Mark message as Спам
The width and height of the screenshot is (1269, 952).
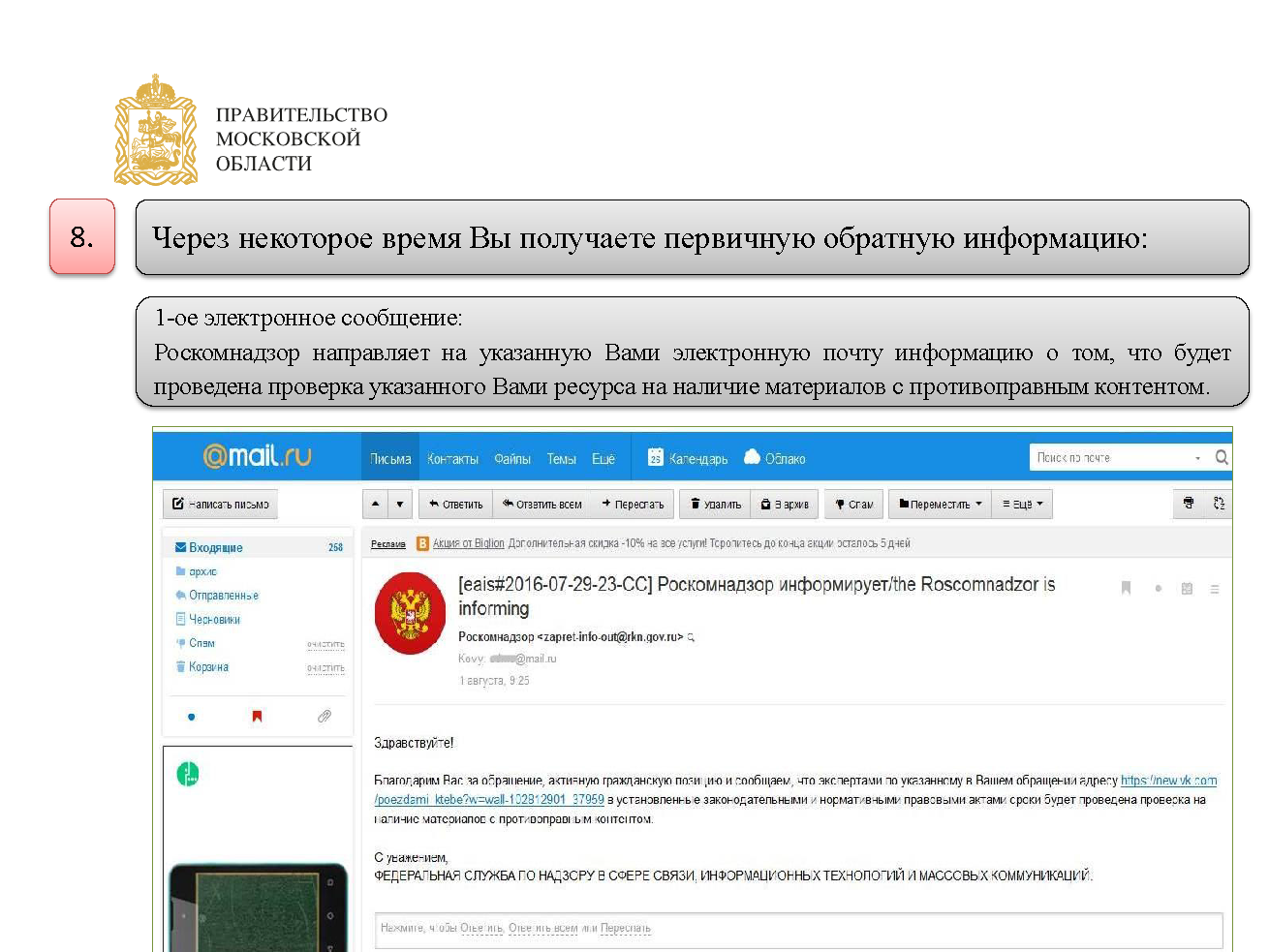click(x=853, y=504)
